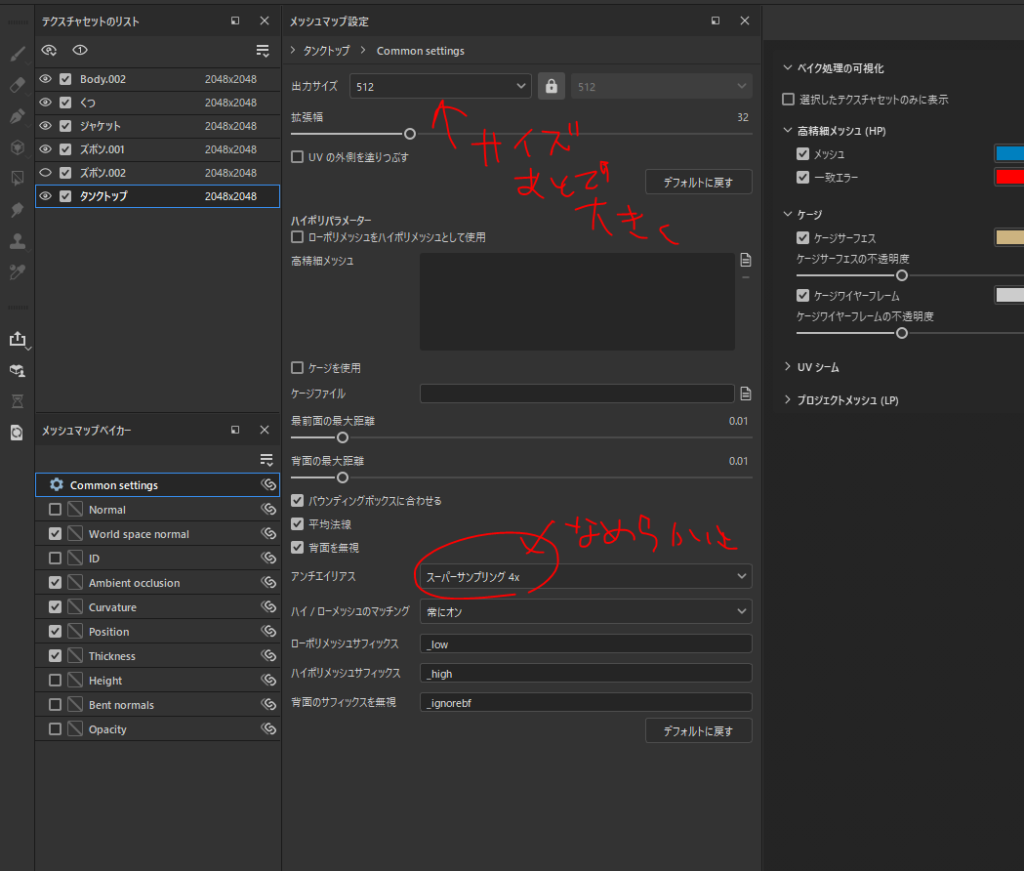This screenshot has width=1024, height=871.
Task: Click into the ローポリメッシュサフィックス _low field
Action: [x=585, y=644]
